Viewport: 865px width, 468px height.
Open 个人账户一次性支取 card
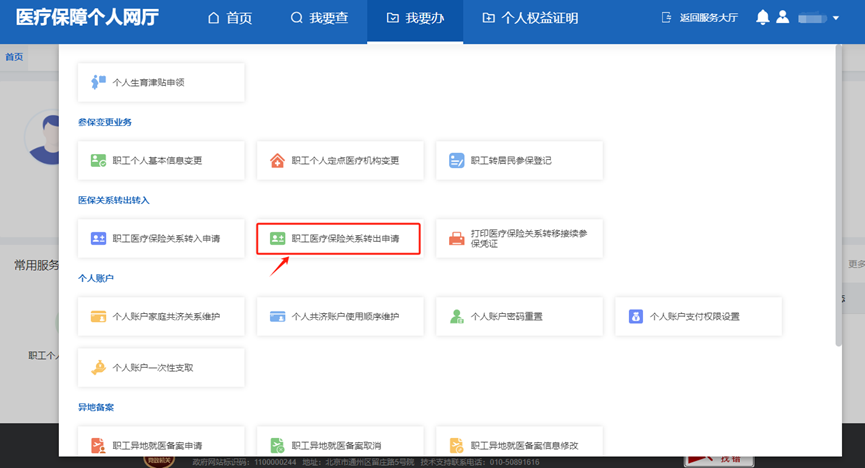point(161,368)
